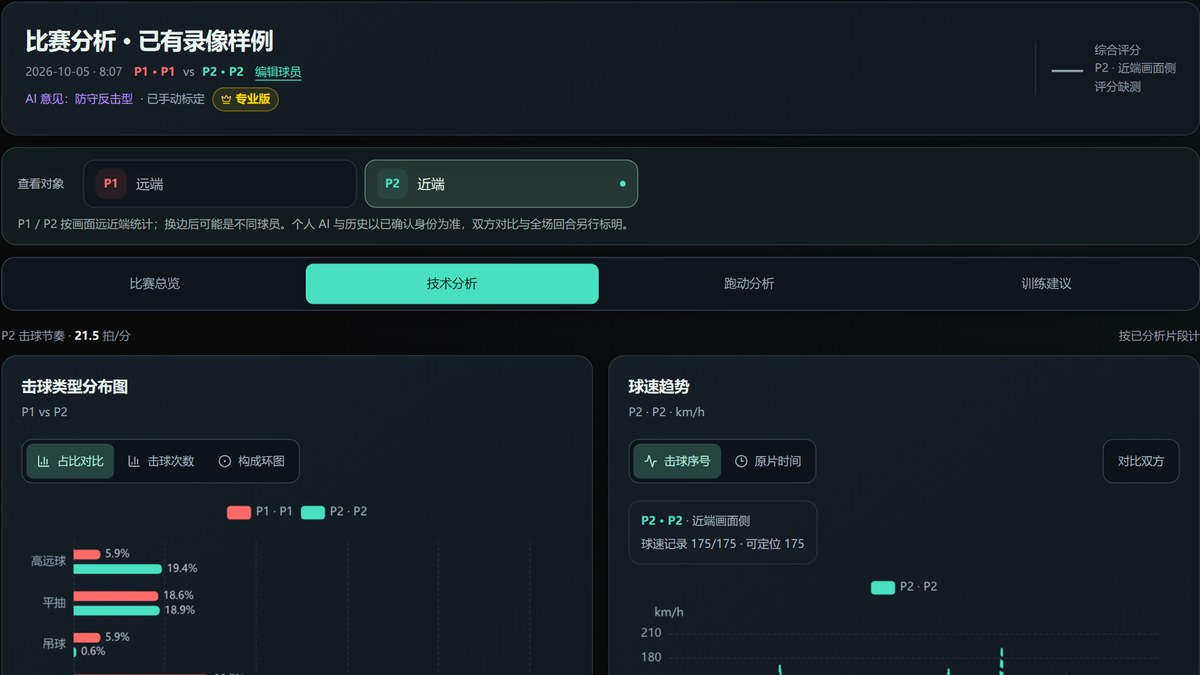Click the 高远球 P1 bar at 5.9%
Image resolution: width=1200 pixels, height=675 pixels.
coord(86,554)
